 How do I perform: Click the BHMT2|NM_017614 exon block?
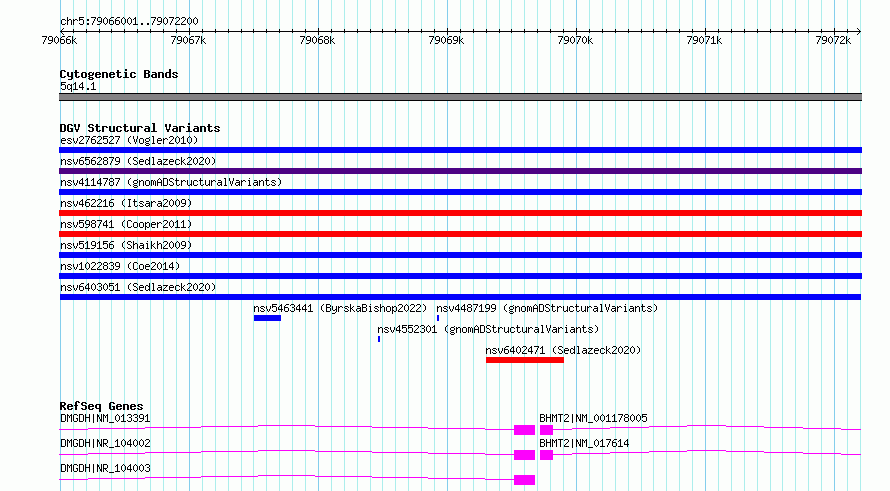(x=546, y=455)
